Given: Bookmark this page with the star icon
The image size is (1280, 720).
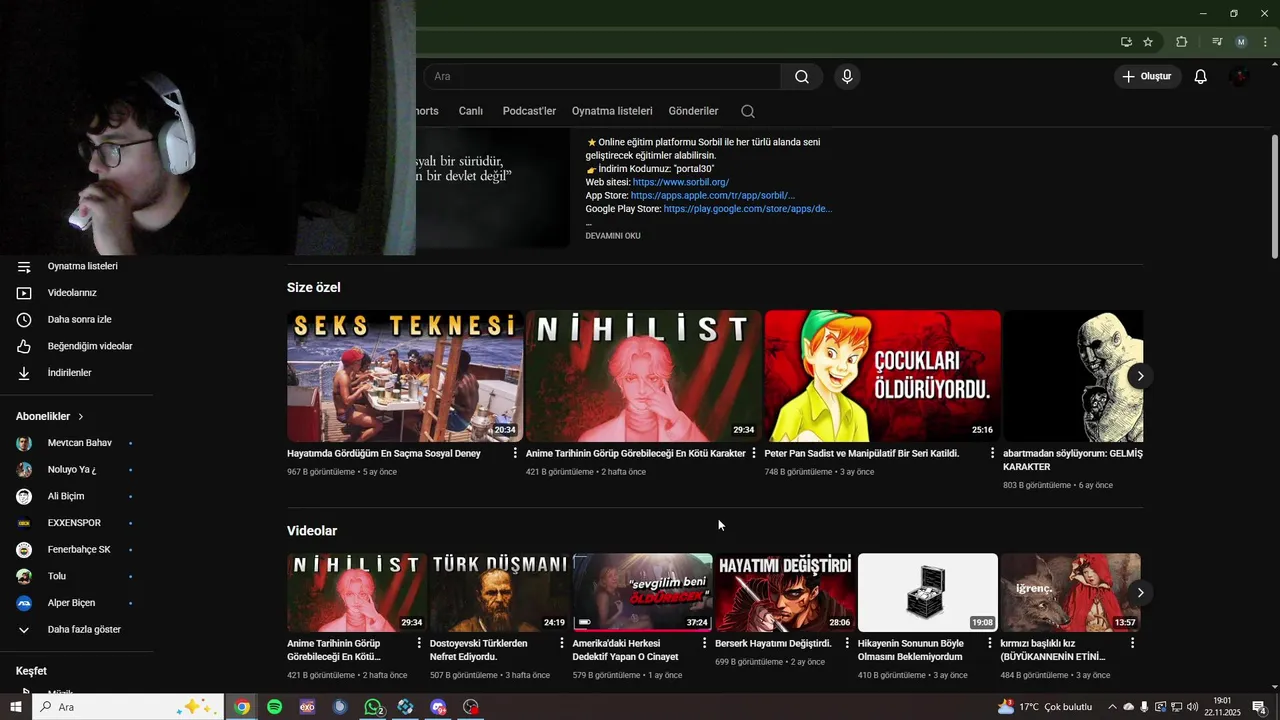Looking at the screenshot, I should coord(1148,42).
